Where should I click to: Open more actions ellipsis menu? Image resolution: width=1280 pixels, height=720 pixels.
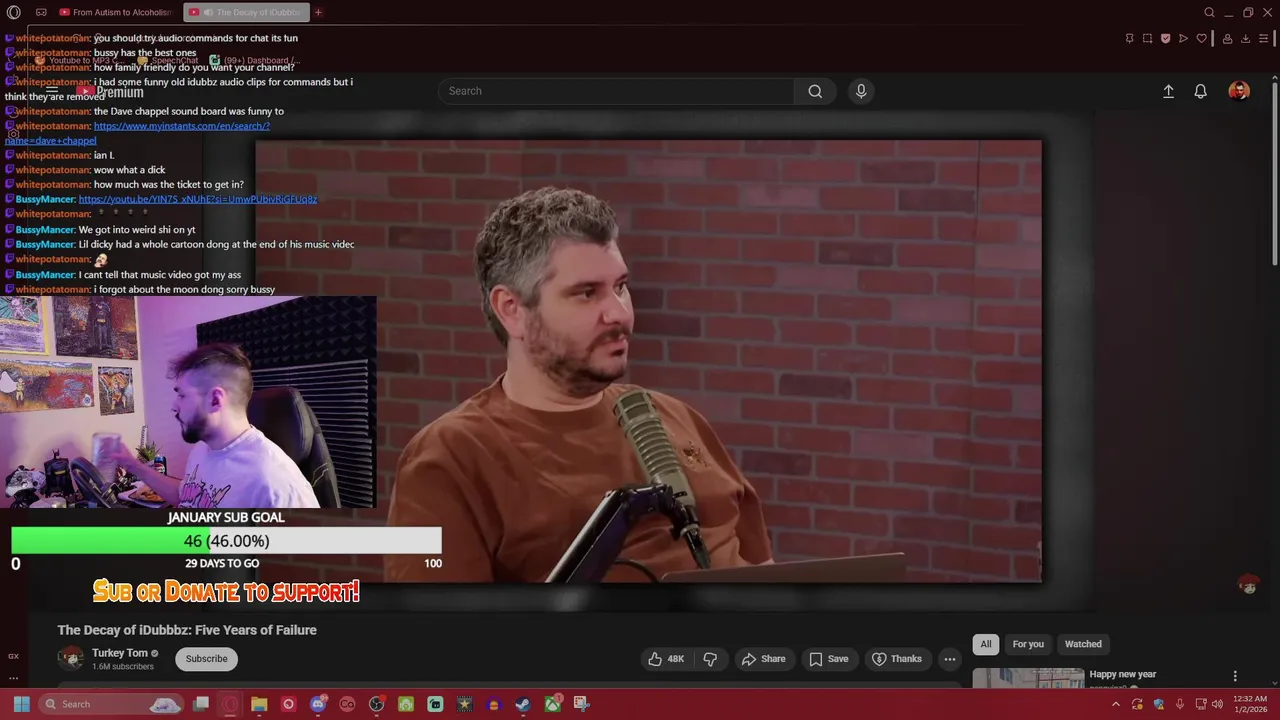pos(950,659)
